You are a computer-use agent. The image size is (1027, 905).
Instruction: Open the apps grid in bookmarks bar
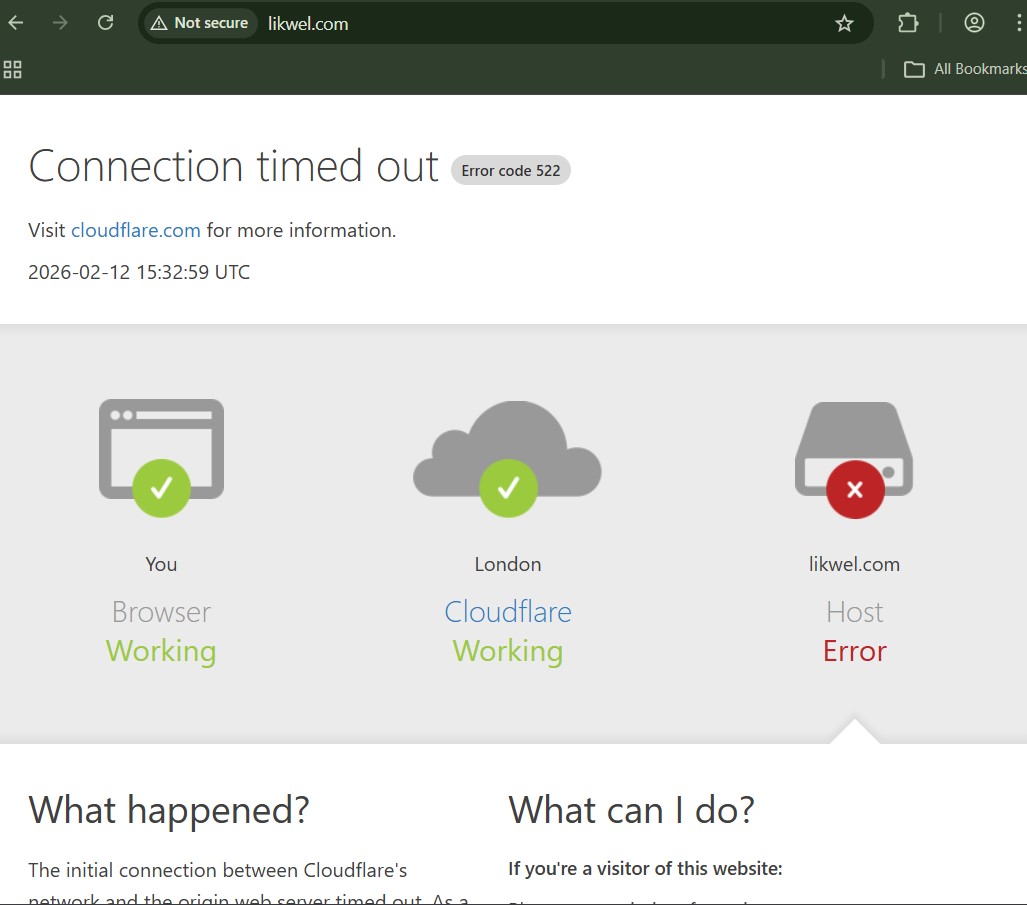point(13,69)
